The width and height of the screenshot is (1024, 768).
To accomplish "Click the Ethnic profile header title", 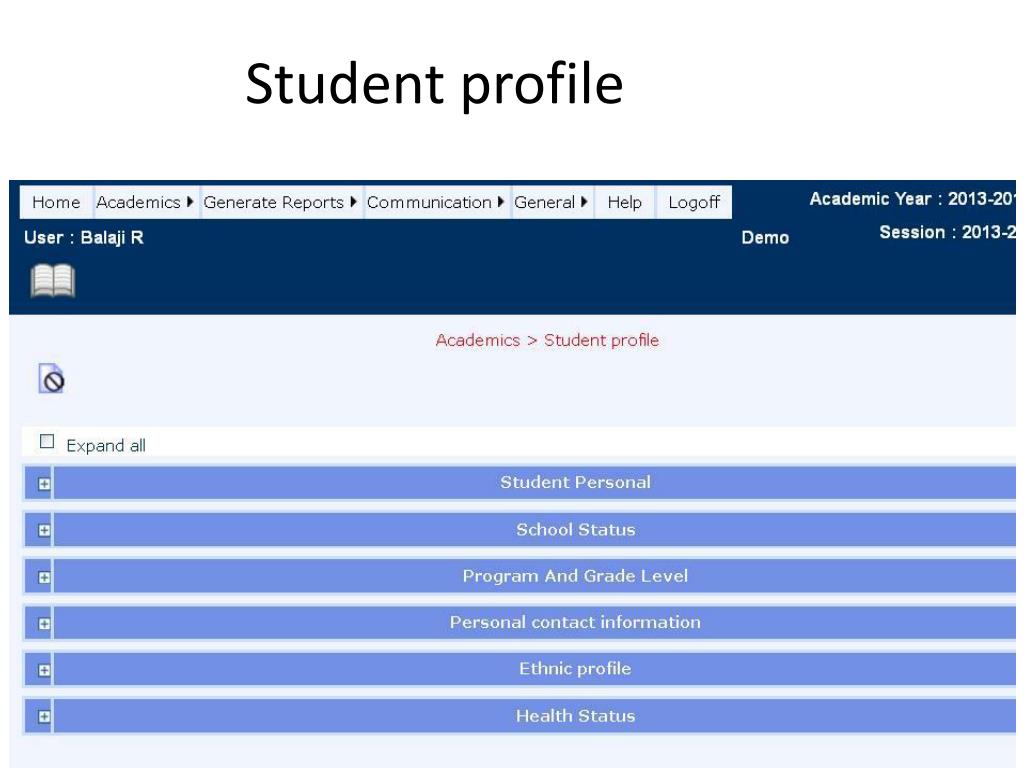I will tap(575, 669).
